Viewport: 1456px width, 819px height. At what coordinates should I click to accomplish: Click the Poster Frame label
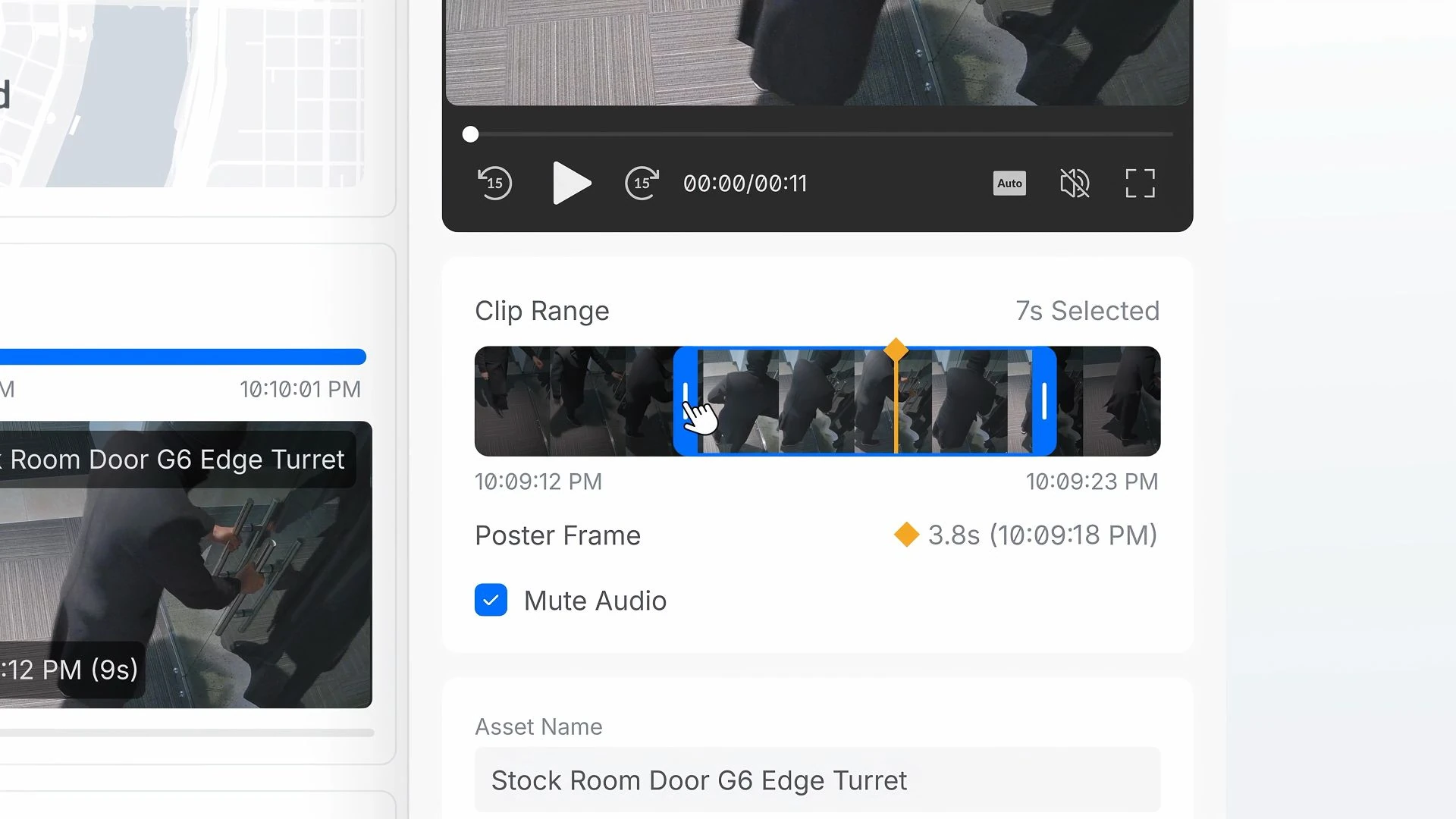click(x=557, y=535)
